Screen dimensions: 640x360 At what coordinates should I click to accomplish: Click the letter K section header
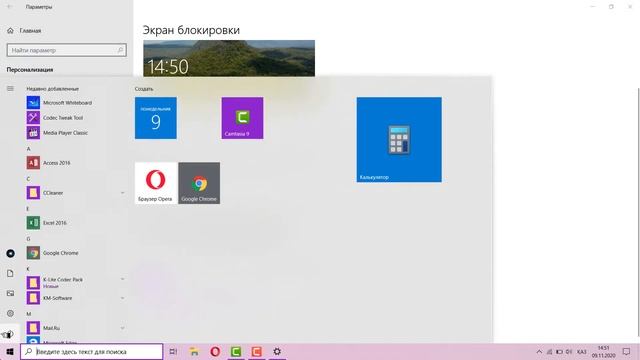pos(28,269)
